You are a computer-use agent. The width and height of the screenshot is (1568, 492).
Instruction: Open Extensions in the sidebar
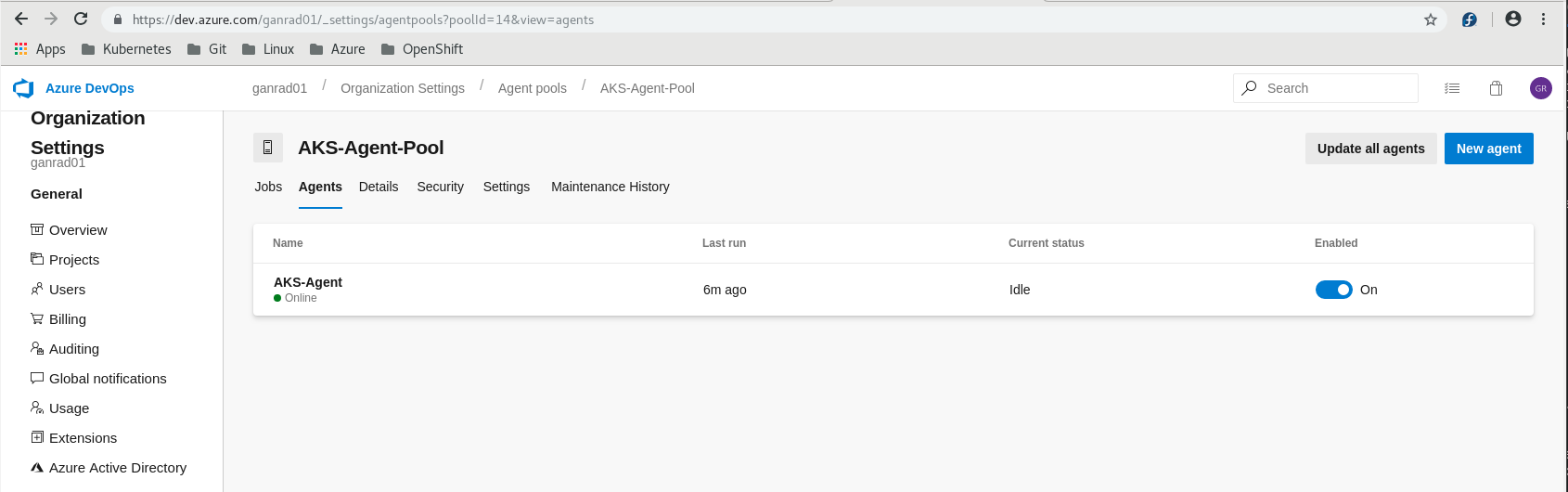pos(74,438)
